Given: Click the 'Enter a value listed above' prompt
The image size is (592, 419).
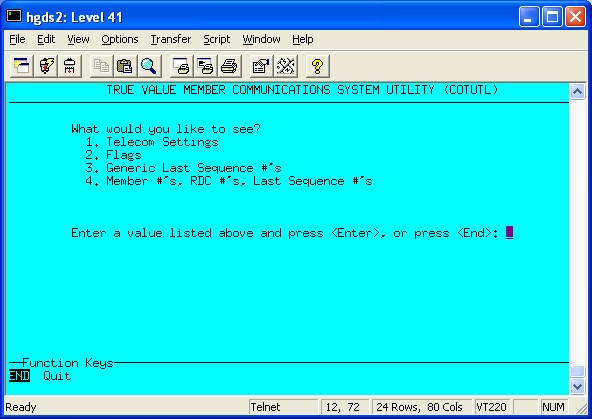Looking at the screenshot, I should (x=285, y=233).
